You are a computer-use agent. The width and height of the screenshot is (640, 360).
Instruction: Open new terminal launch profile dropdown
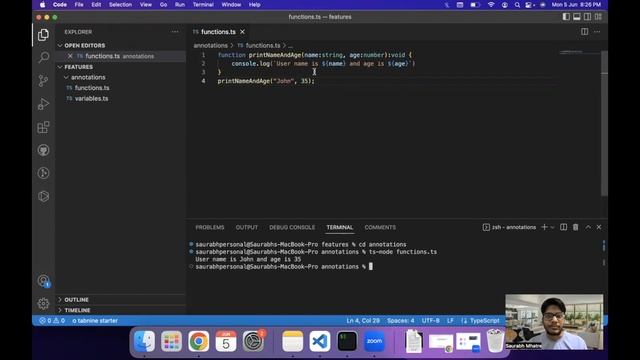552,227
